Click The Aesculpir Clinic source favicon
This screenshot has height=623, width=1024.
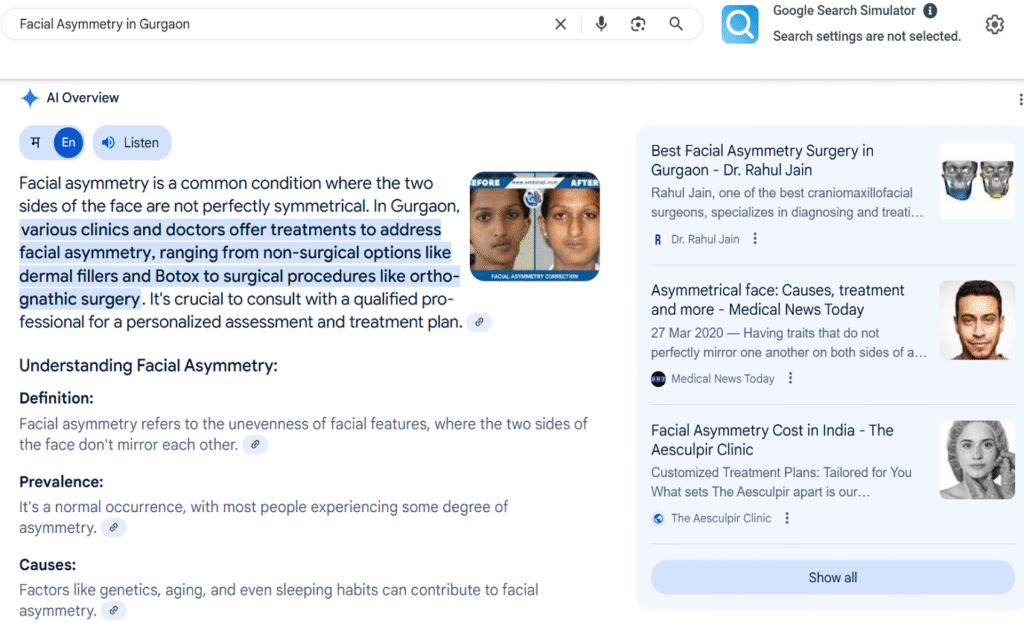(x=658, y=519)
